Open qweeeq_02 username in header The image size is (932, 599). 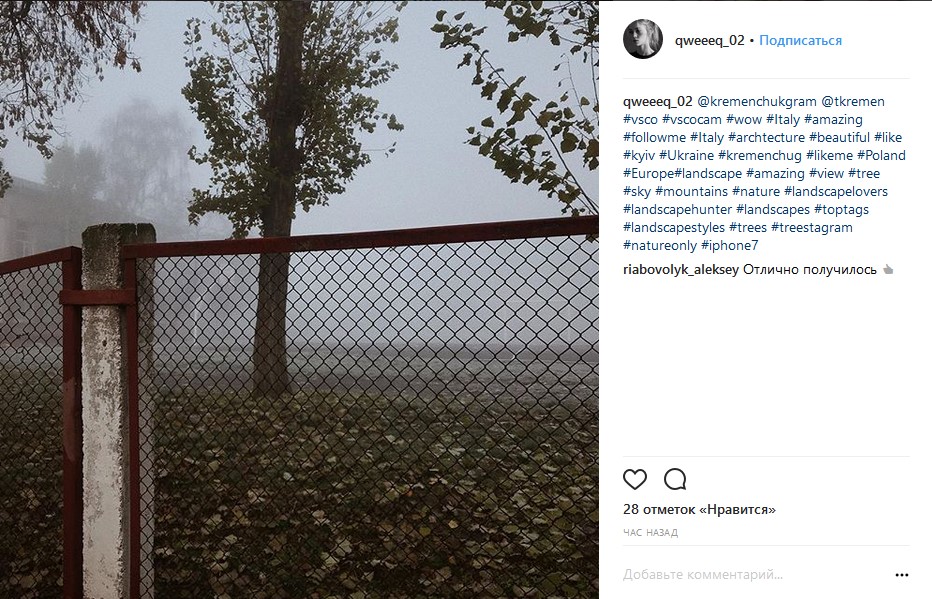point(710,40)
